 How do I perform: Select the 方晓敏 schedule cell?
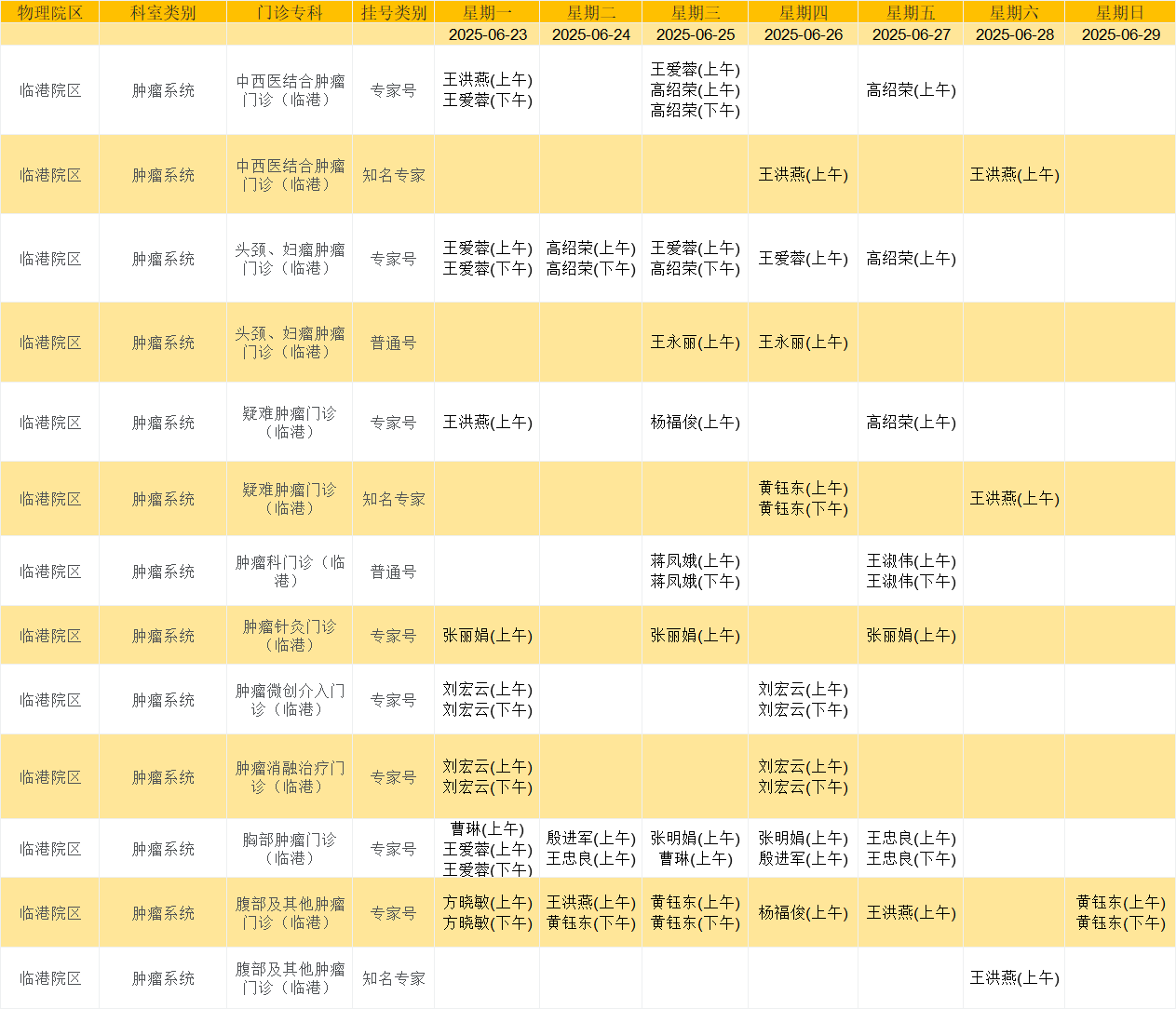(487, 913)
